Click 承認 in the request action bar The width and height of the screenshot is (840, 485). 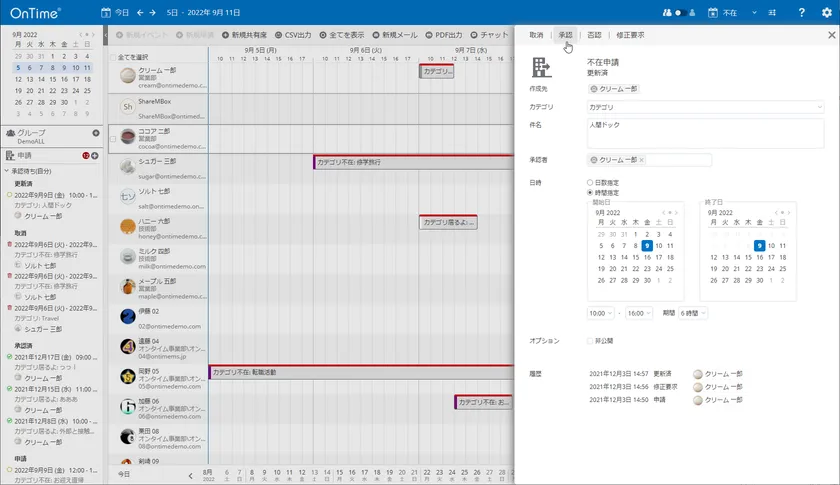coord(566,35)
